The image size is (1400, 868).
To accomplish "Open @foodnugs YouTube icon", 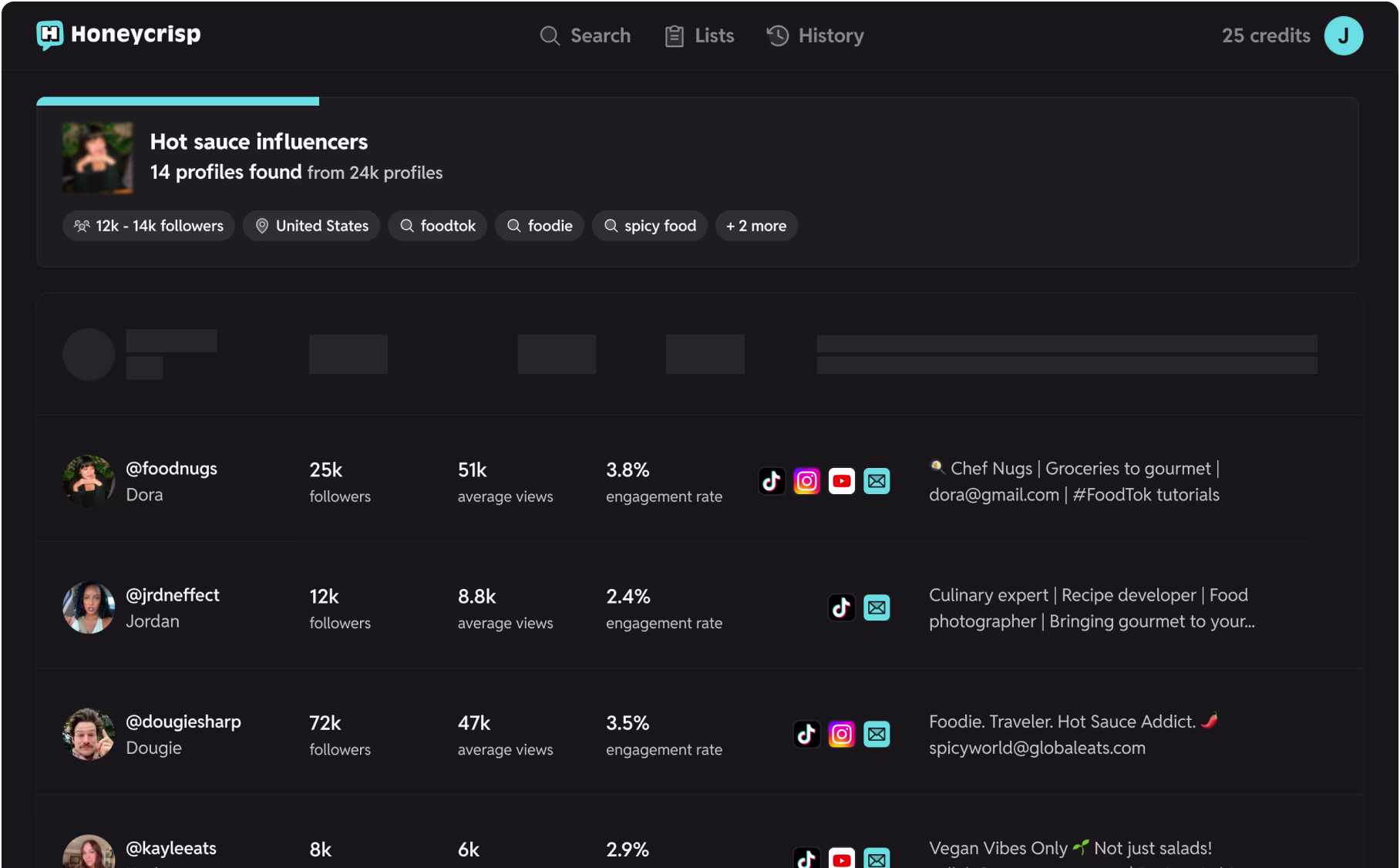I will point(841,481).
